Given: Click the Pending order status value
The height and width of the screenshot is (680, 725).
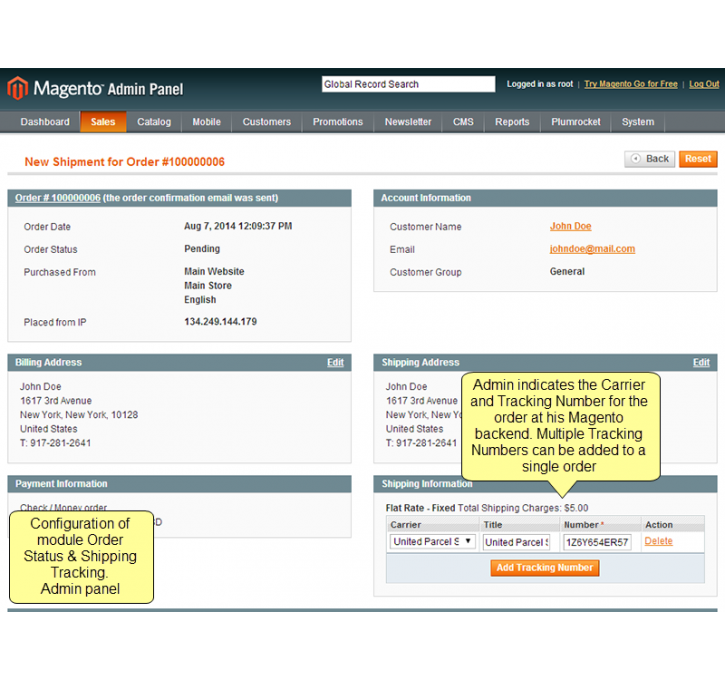Looking at the screenshot, I should coord(202,249).
